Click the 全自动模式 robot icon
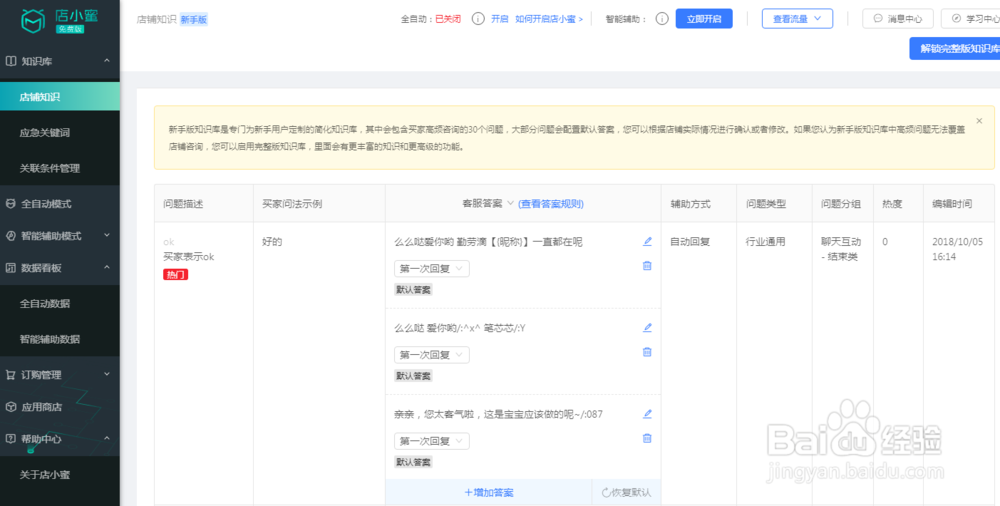Image resolution: width=1000 pixels, height=506 pixels. (10, 204)
